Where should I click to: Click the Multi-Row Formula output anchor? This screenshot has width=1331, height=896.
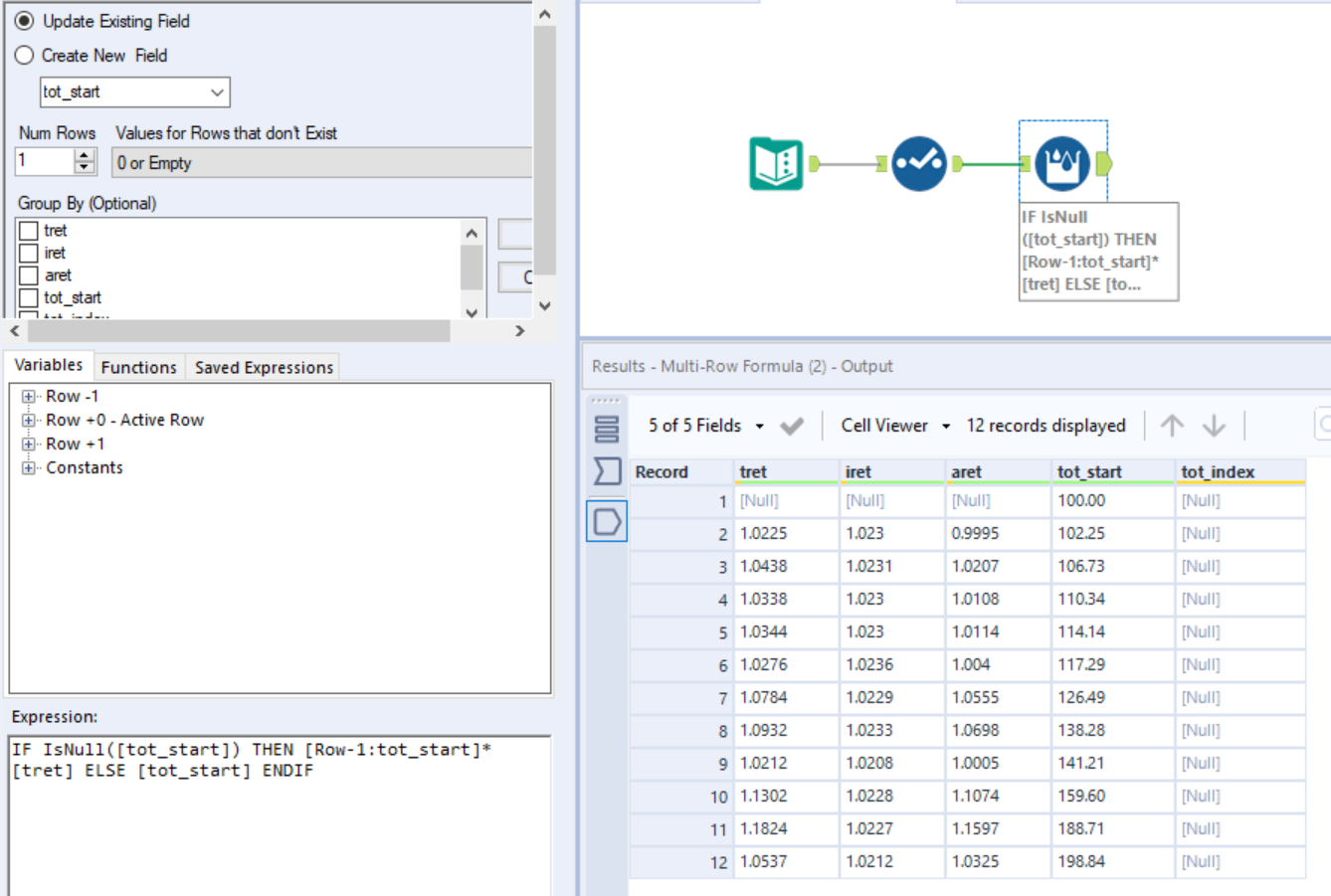(1103, 163)
